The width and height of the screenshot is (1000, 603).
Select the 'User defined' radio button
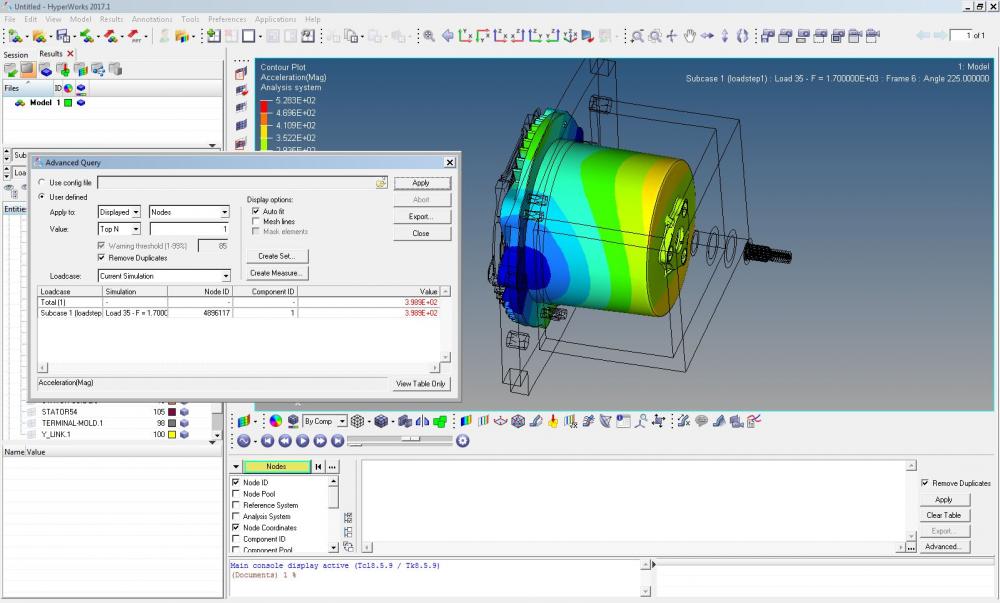coord(42,197)
